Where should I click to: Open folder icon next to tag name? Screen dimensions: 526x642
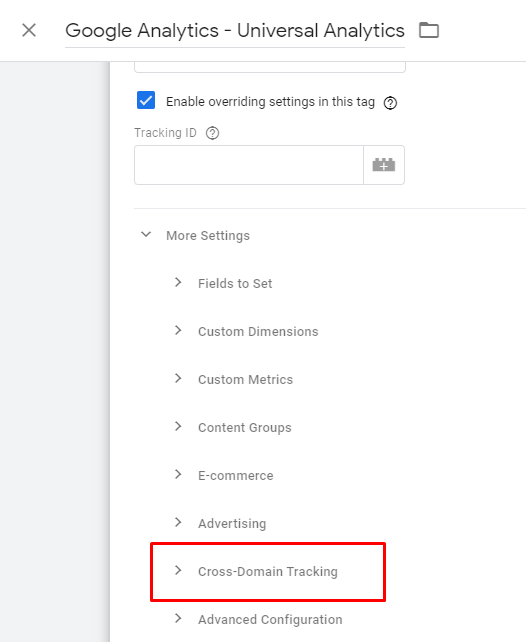point(429,30)
